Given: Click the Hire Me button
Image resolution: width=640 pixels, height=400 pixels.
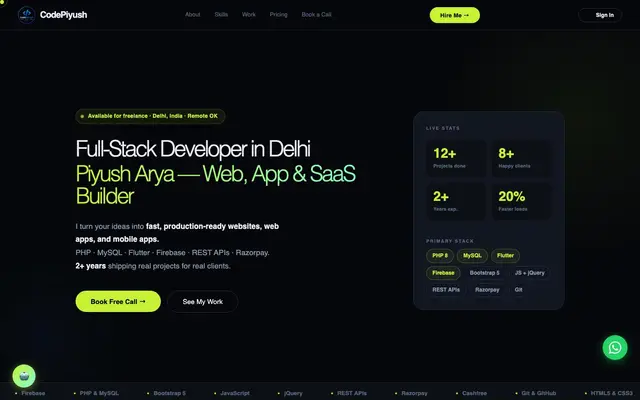Looking at the screenshot, I should tap(455, 15).
